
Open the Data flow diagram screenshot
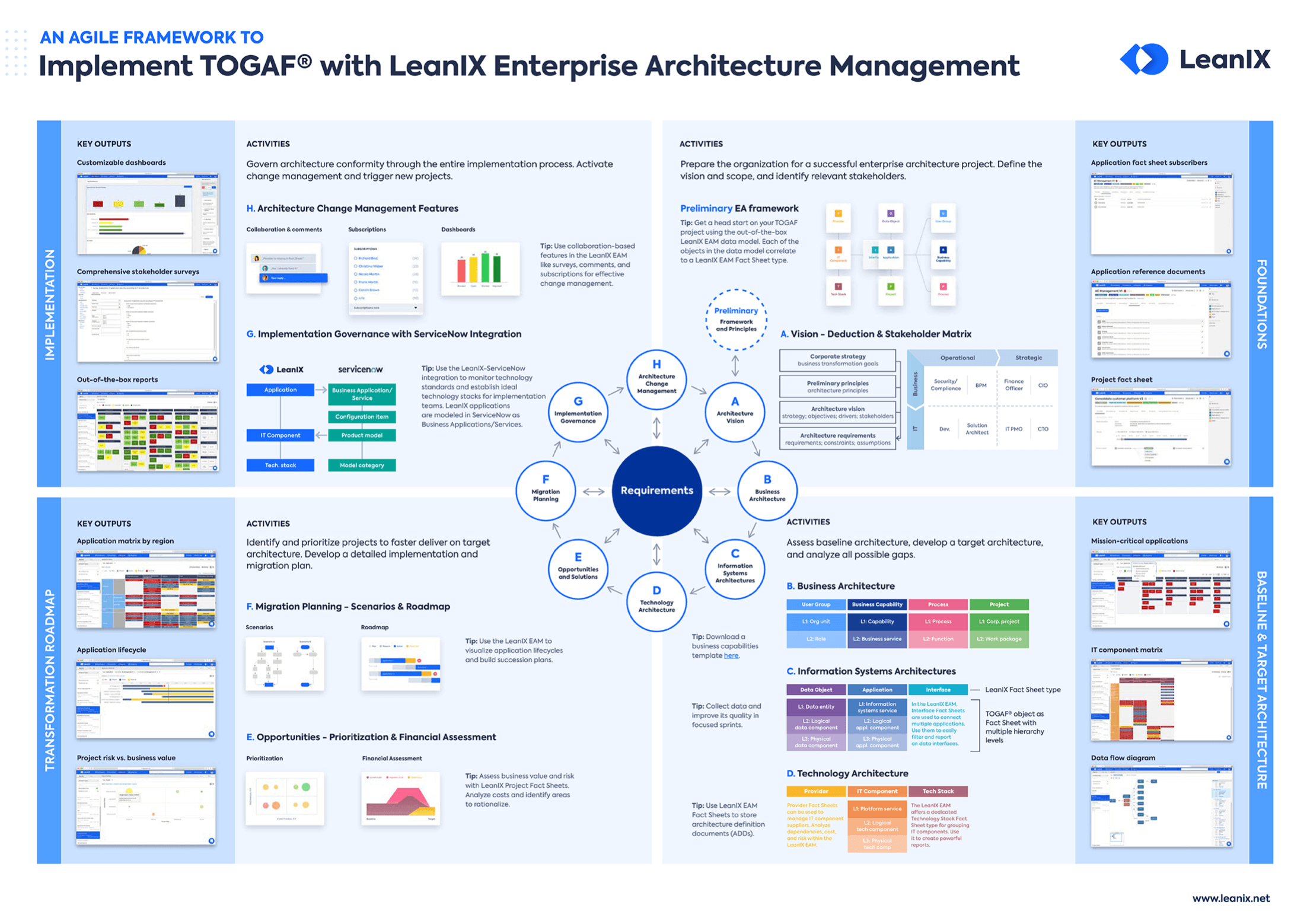coord(1161,807)
